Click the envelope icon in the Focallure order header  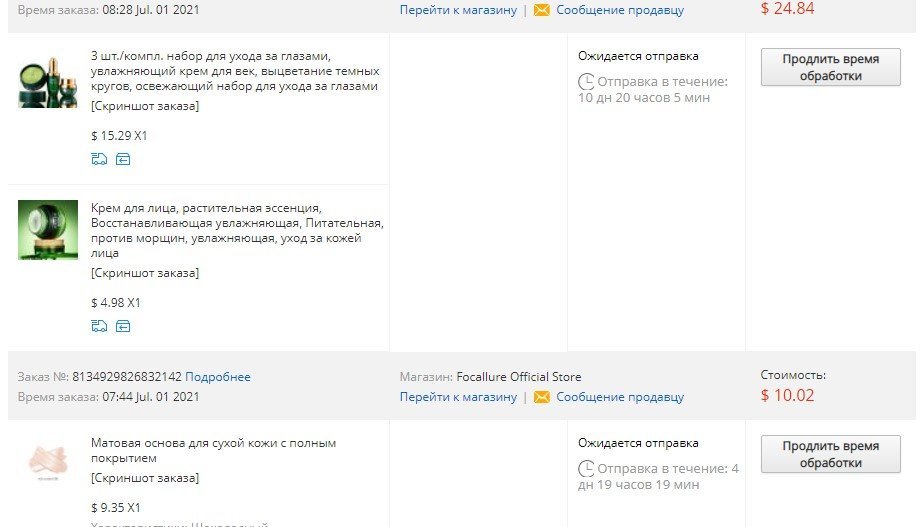pos(541,397)
